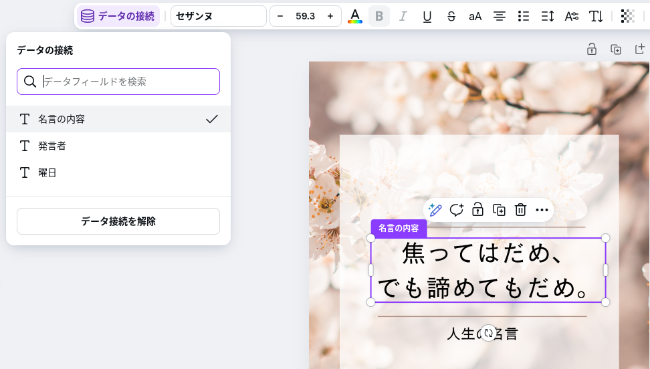The image size is (650, 369).
Task: Click the quote text 焦ってはだめ
Action: (x=483, y=253)
